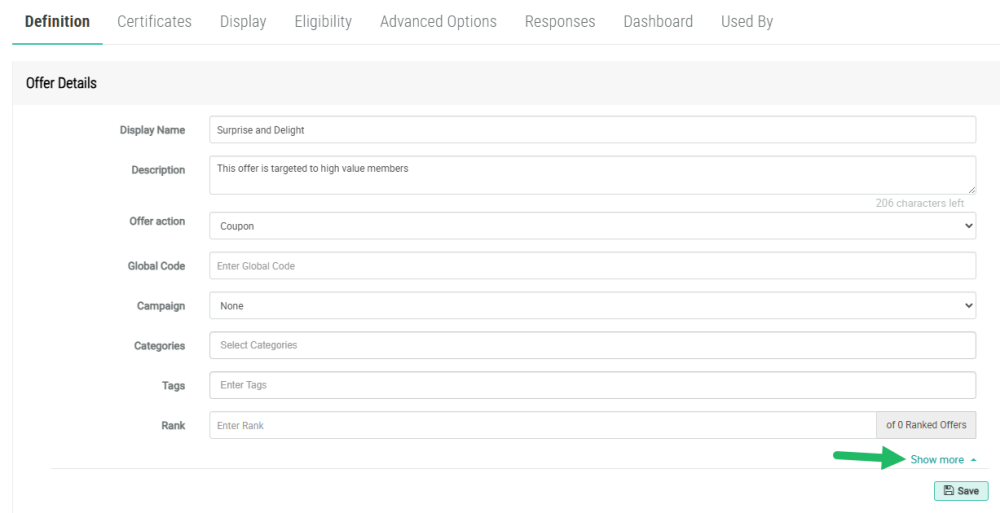This screenshot has height=513, width=1000.
Task: Click the Enter Tags field
Action: pos(592,385)
